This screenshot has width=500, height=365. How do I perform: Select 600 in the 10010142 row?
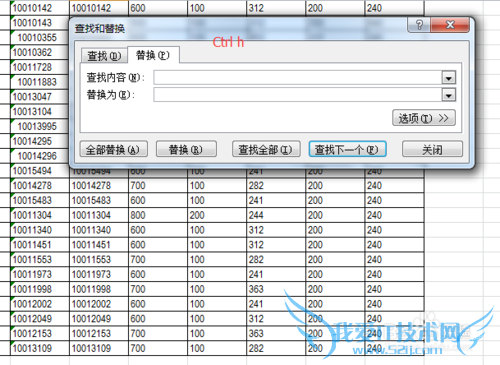point(158,8)
